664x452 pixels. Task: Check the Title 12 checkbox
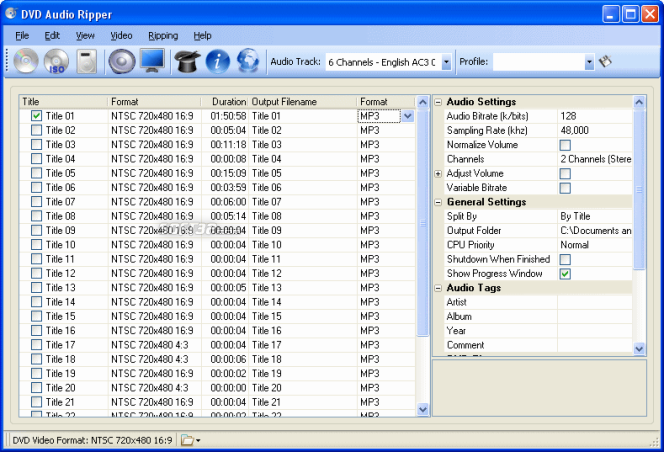click(36, 273)
